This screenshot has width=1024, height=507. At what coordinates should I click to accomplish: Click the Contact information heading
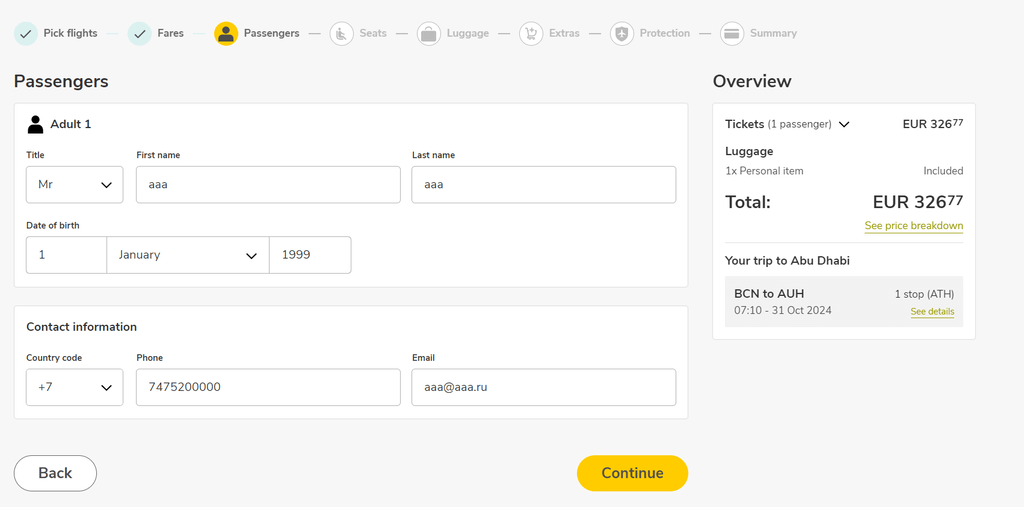point(82,327)
